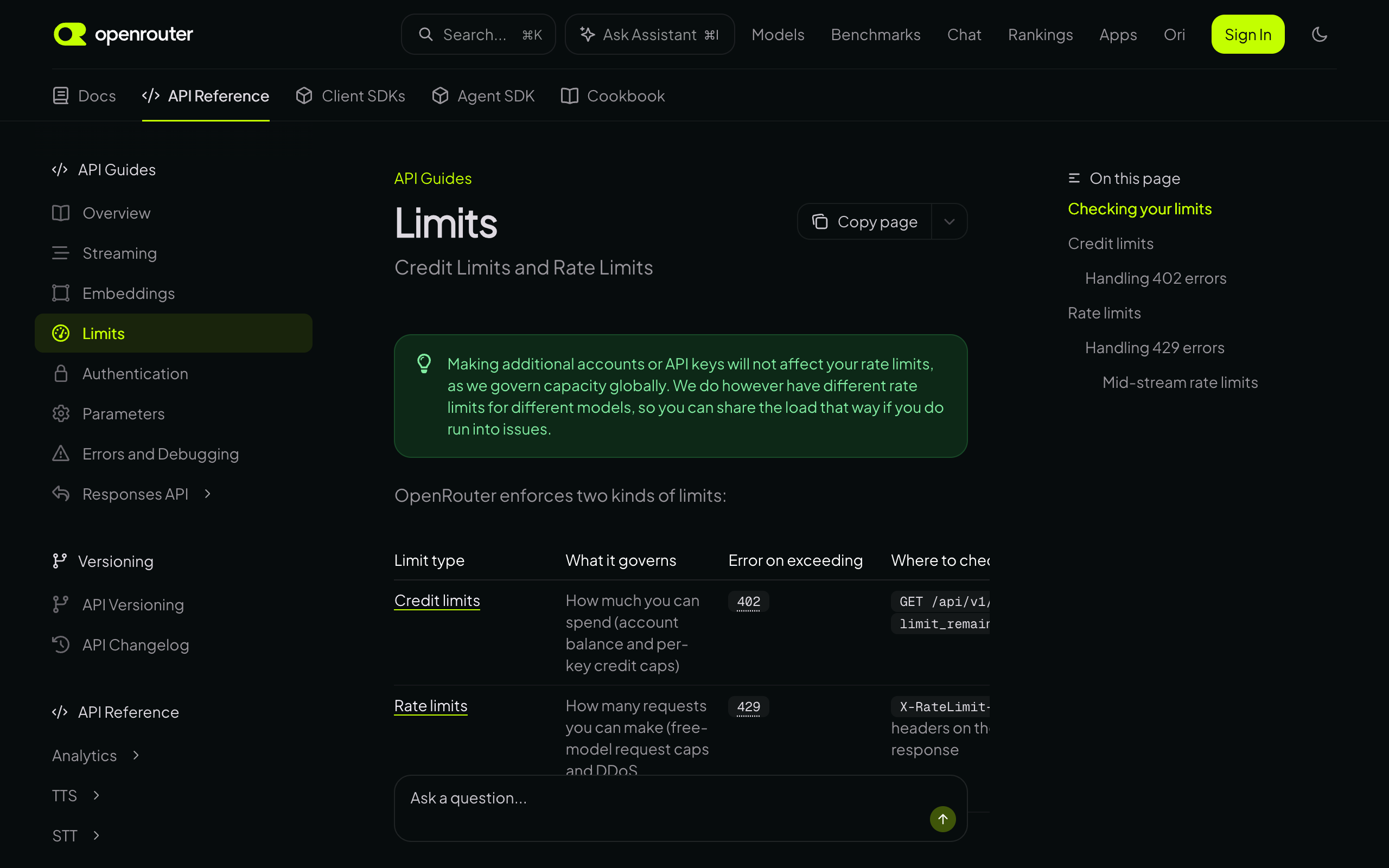1389x868 pixels.
Task: Jump to Handling 402 errors section
Action: point(1155,278)
